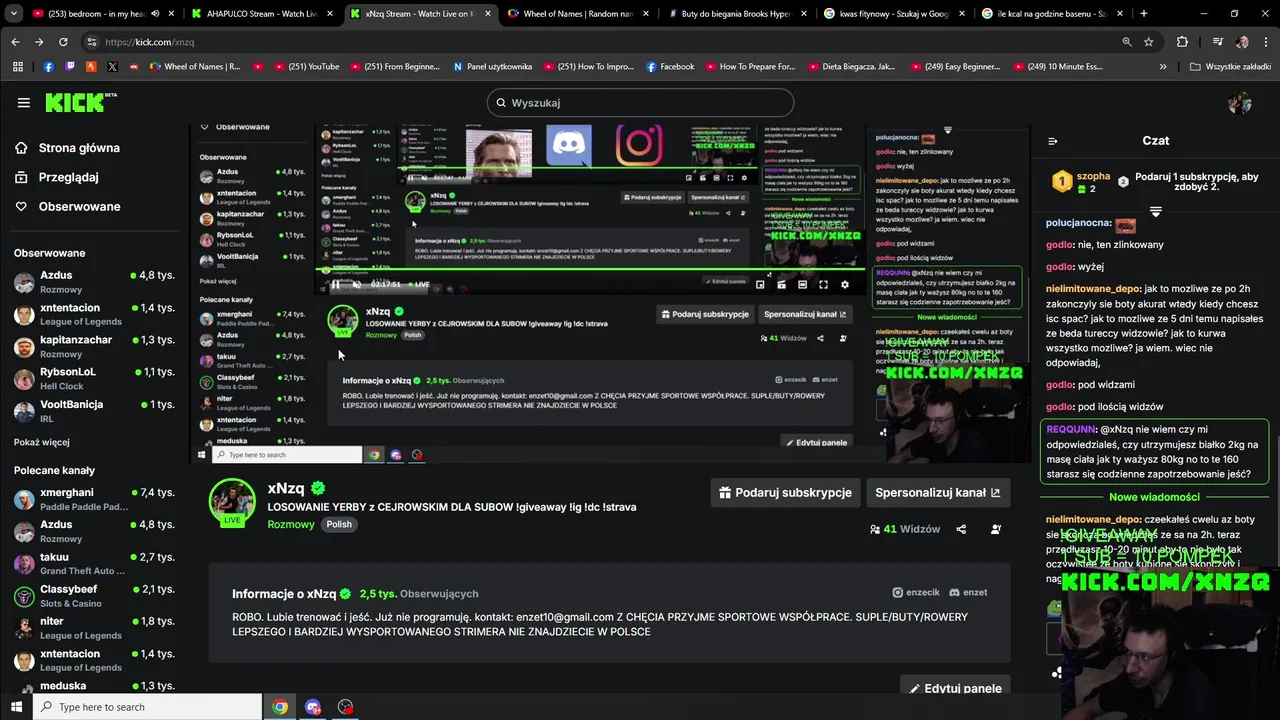Open followed channel RybsonLoL
Viewport: 1280px width, 720px height.
(x=95, y=378)
